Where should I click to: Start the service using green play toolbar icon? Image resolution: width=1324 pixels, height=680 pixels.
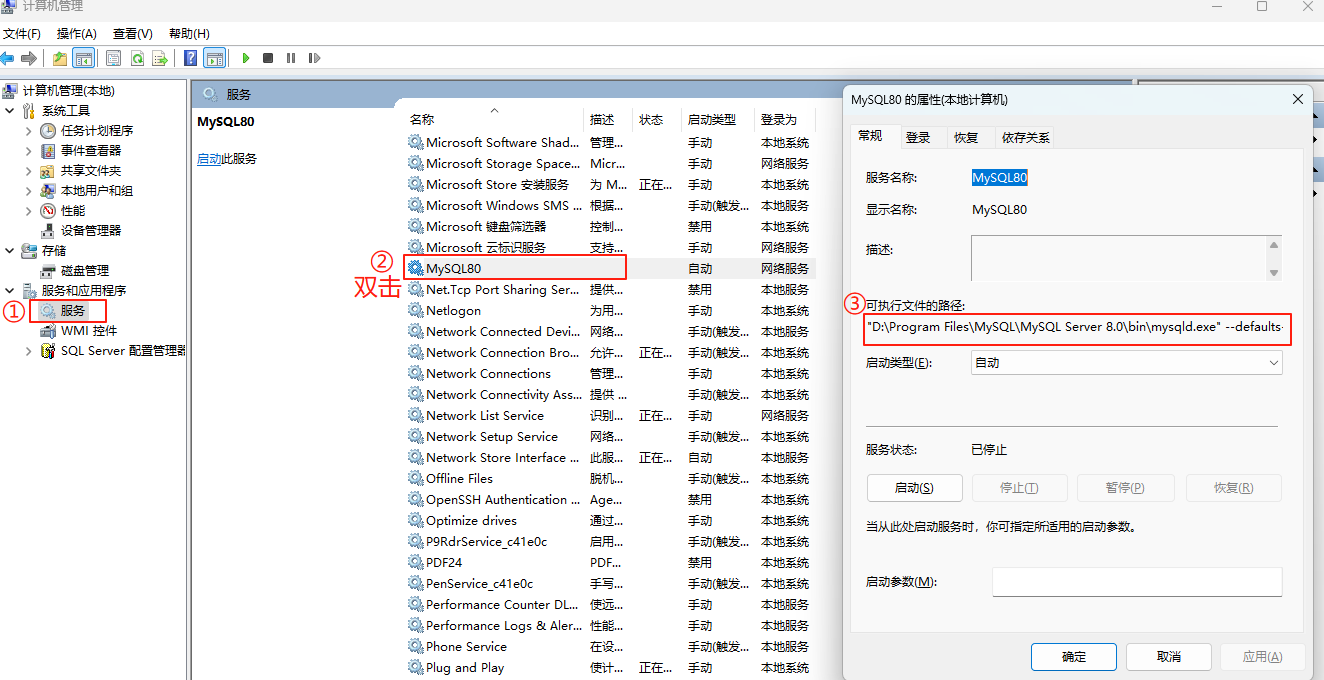(x=245, y=57)
